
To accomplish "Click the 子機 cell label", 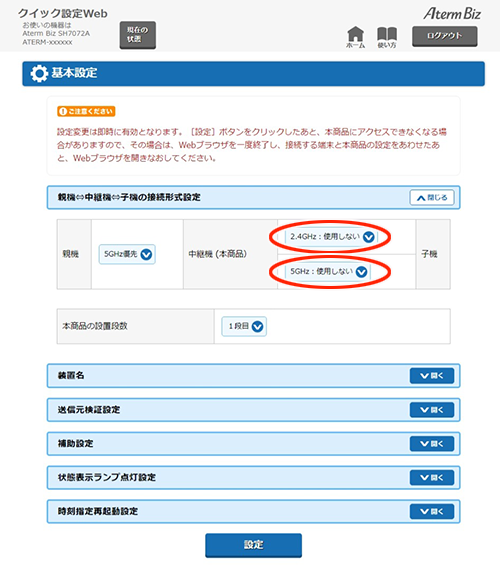I will tap(429, 254).
